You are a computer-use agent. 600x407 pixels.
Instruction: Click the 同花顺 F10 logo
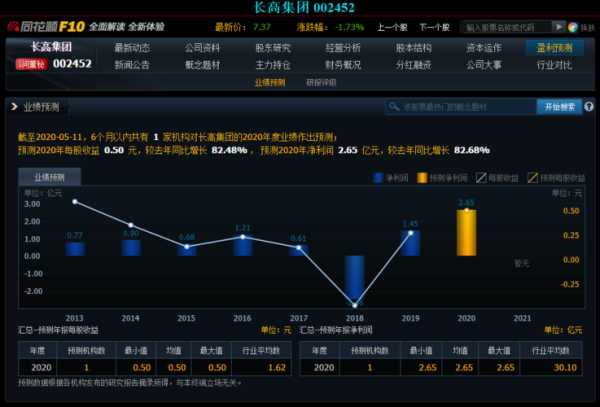45,26
